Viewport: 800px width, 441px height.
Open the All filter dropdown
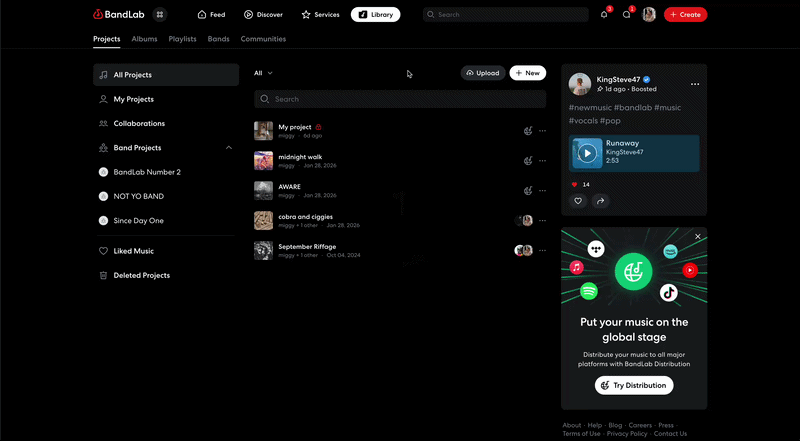263,73
